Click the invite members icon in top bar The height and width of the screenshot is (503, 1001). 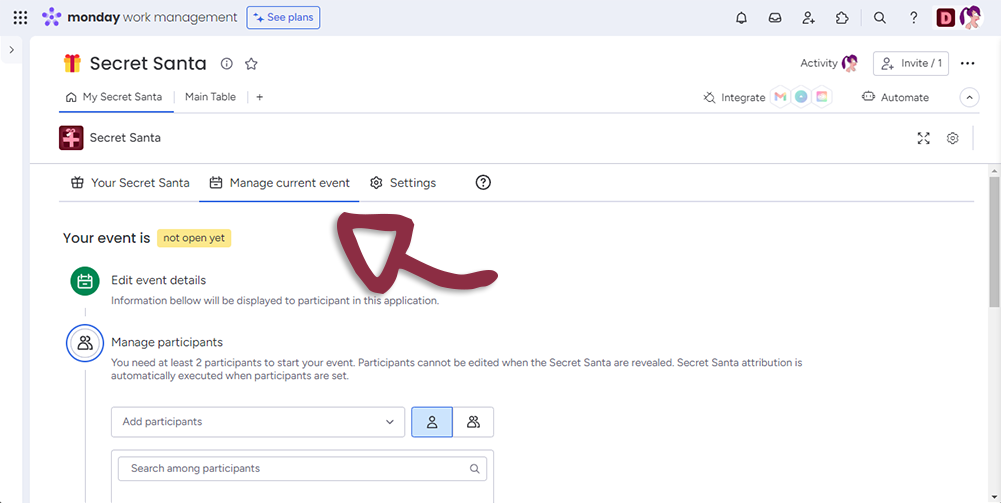[x=808, y=18]
